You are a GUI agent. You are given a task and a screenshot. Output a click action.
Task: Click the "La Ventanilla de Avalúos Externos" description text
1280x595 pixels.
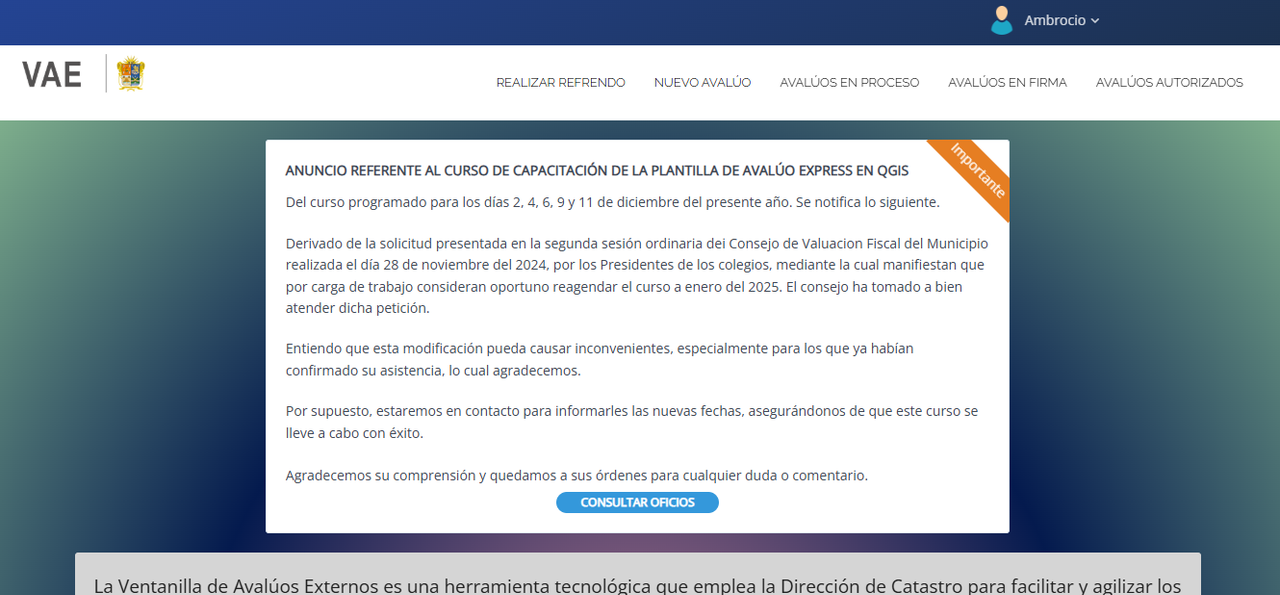tap(638, 585)
